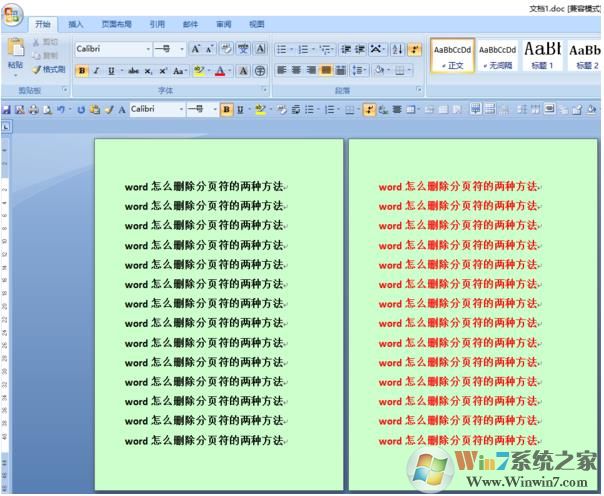Image resolution: width=604 pixels, height=496 pixels.
Task: Click the 剪切 cut button
Action: (x=46, y=42)
